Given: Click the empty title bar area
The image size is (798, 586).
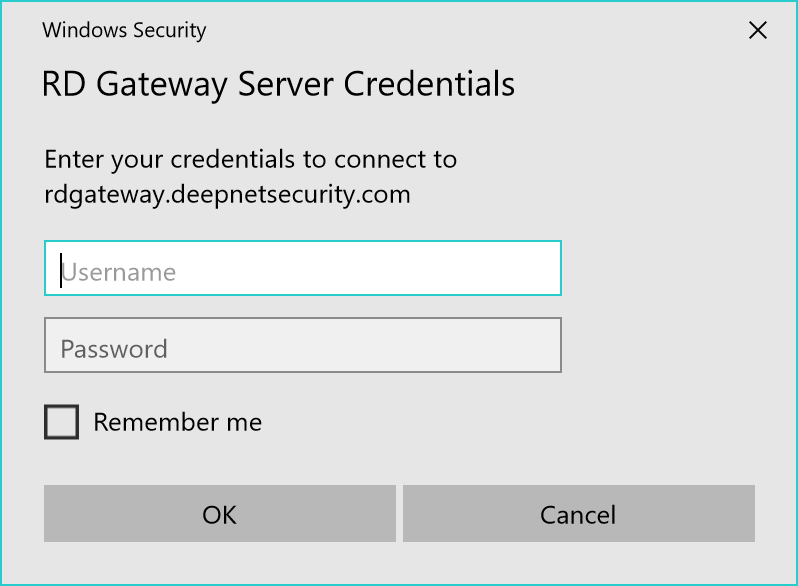Looking at the screenshot, I should pyautogui.click(x=450, y=30).
